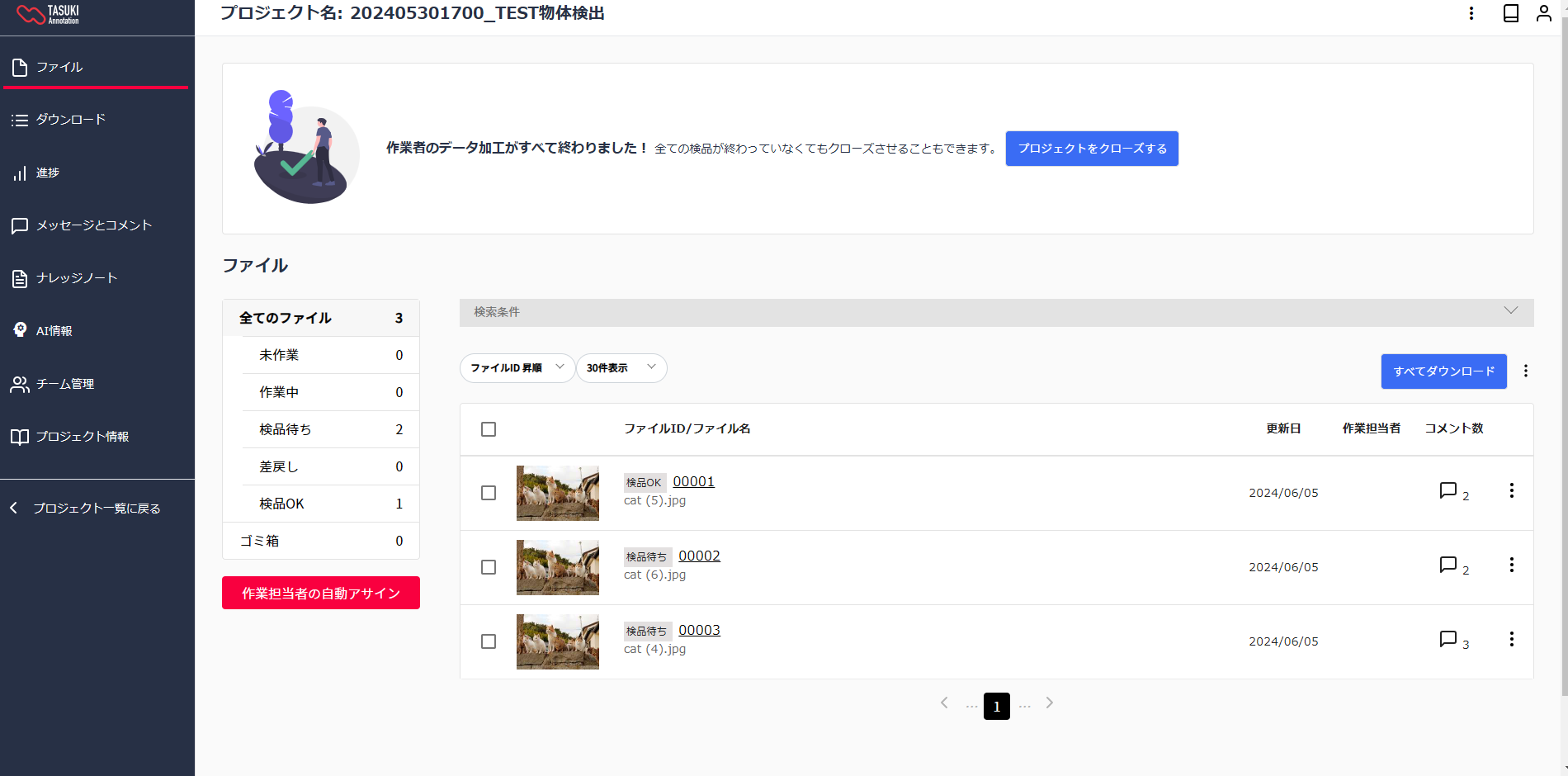Click the チーム管理 people icon
The height and width of the screenshot is (776, 1568).
20,384
